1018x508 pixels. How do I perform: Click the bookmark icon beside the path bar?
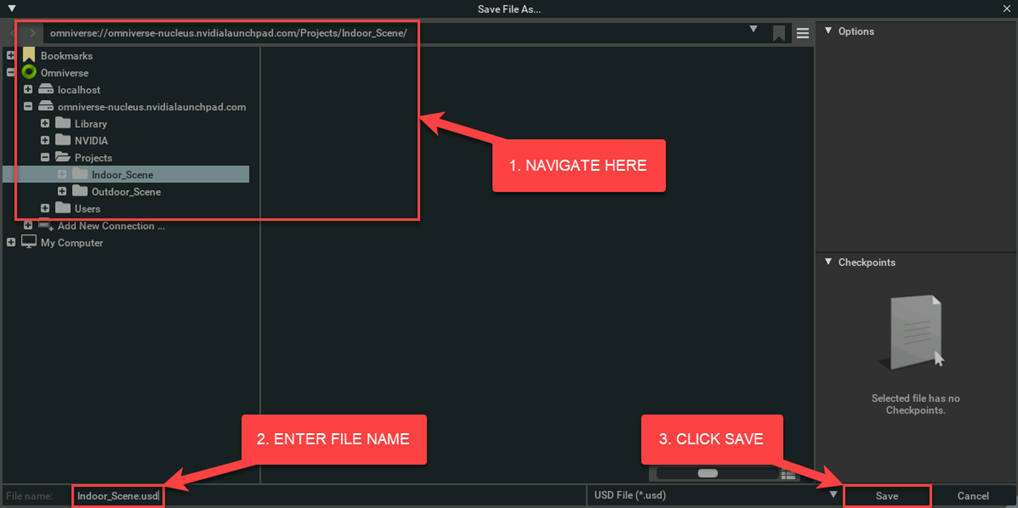[x=778, y=33]
